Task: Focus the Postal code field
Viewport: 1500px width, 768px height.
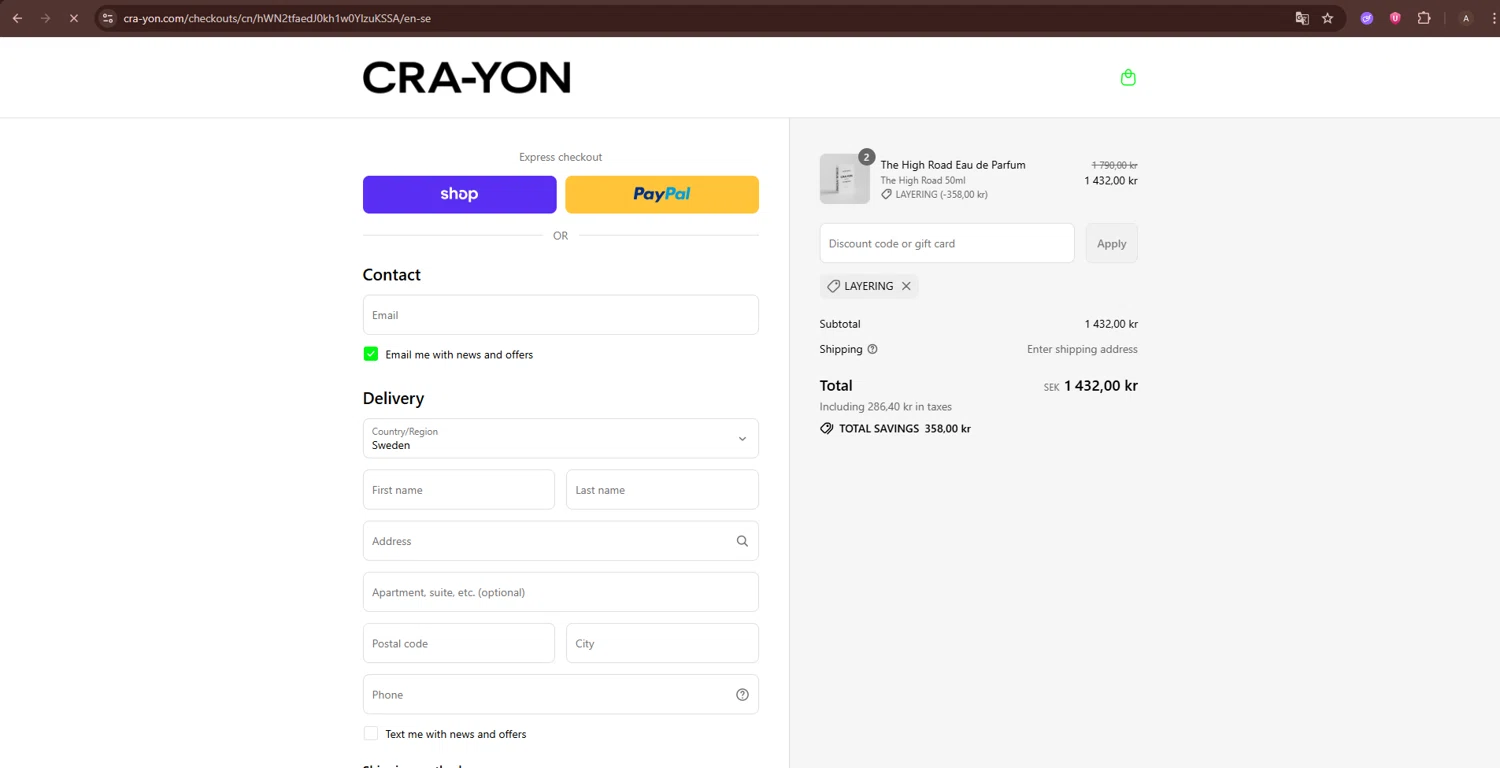Action: coord(458,643)
